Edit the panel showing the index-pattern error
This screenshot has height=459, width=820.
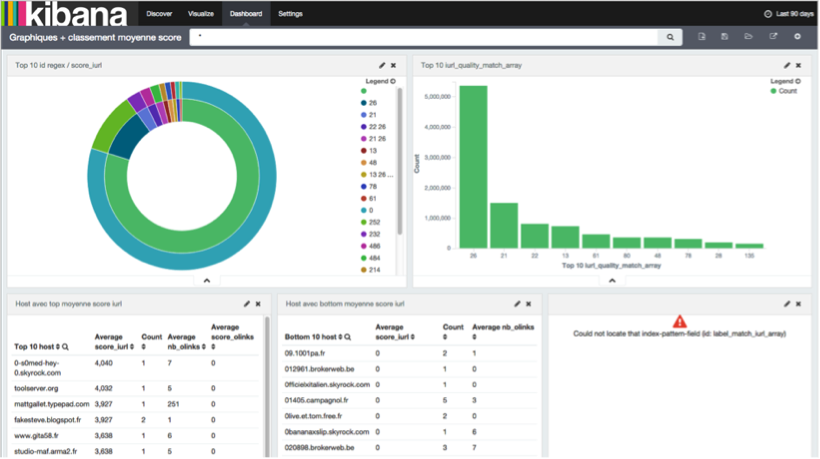click(787, 304)
